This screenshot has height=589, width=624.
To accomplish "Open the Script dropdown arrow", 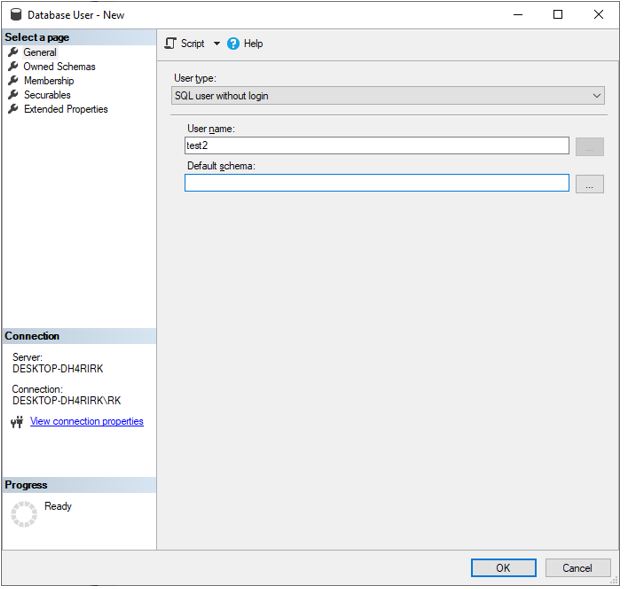I will (x=216, y=44).
